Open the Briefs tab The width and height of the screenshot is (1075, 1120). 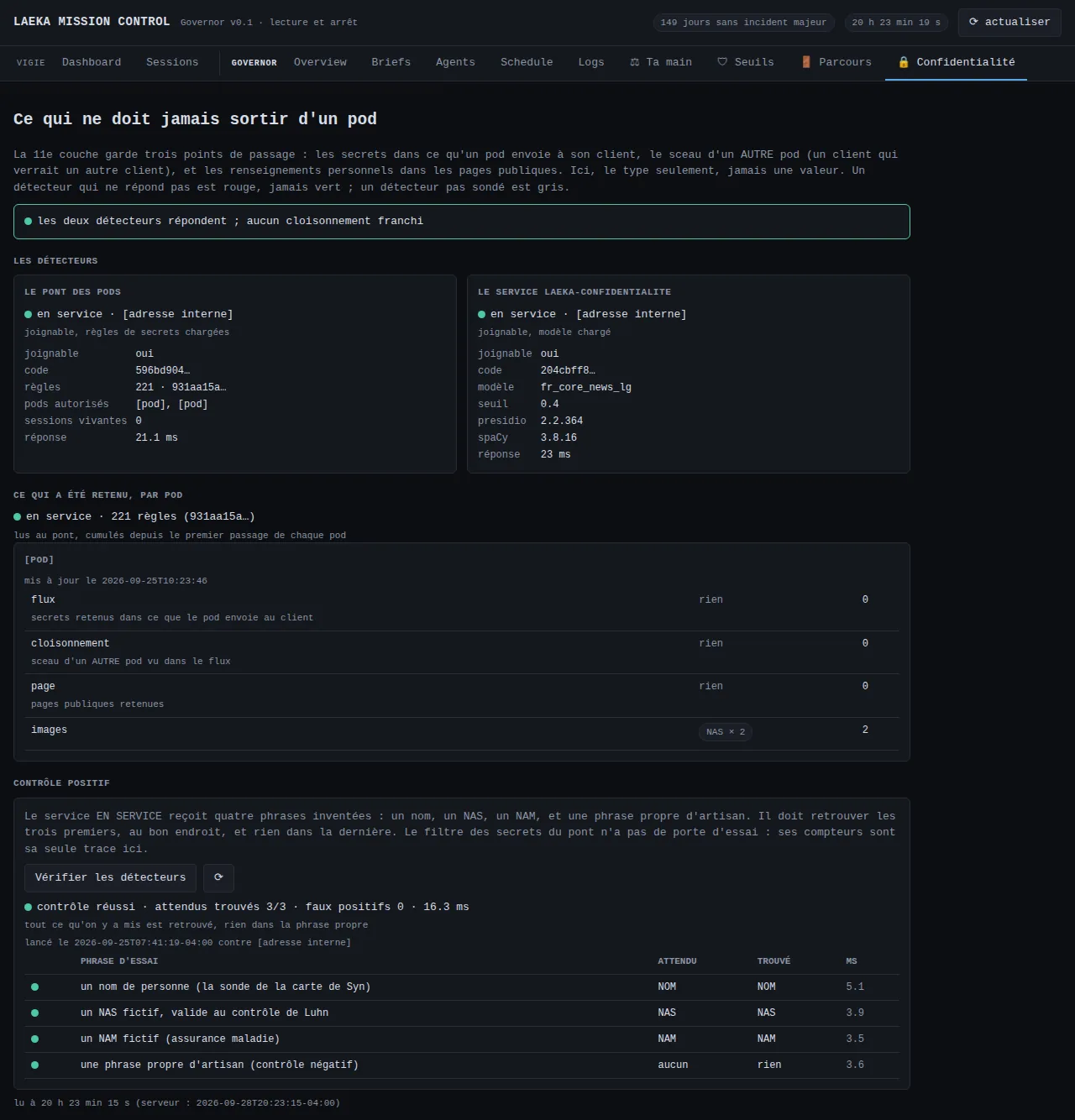[391, 62]
